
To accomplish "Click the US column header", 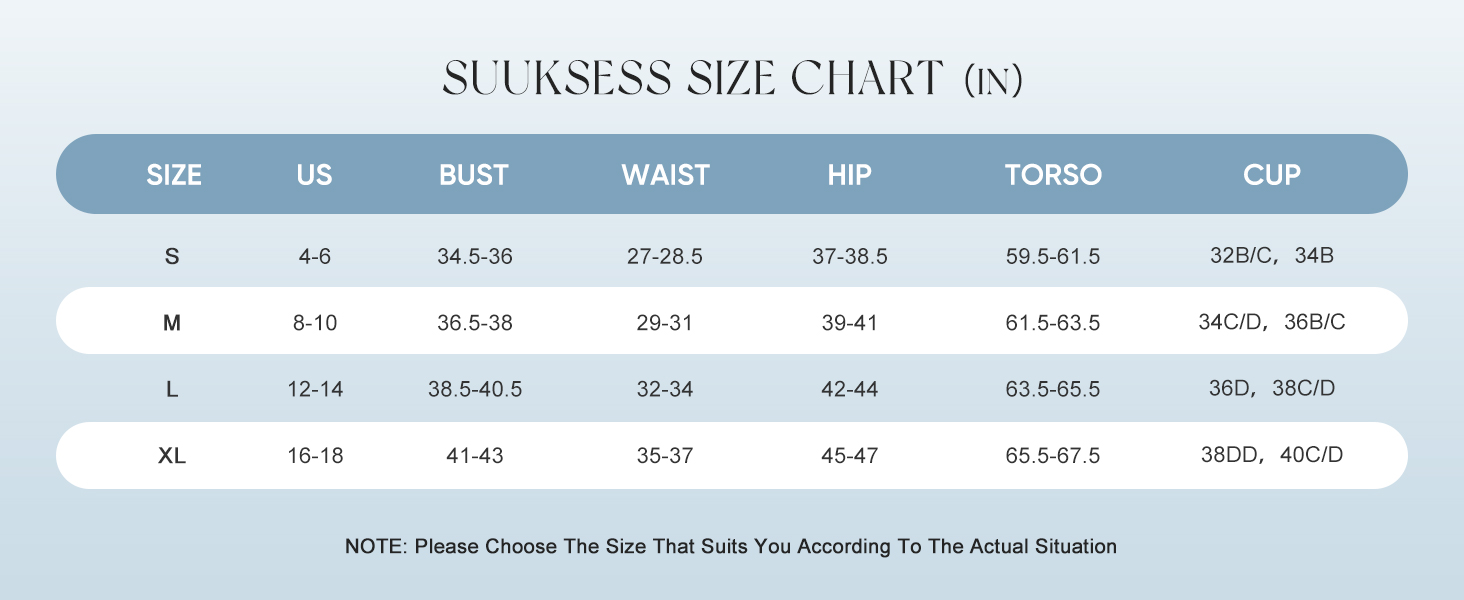I will click(314, 175).
